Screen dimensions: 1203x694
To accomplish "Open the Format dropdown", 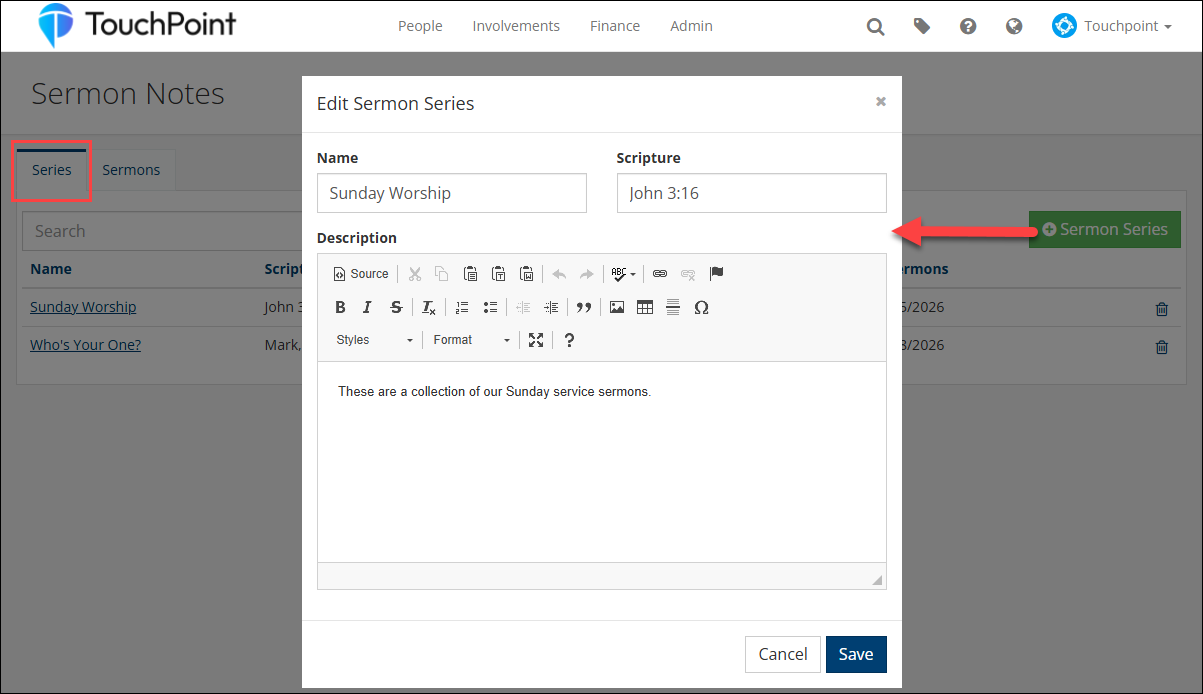I will pyautogui.click(x=471, y=340).
